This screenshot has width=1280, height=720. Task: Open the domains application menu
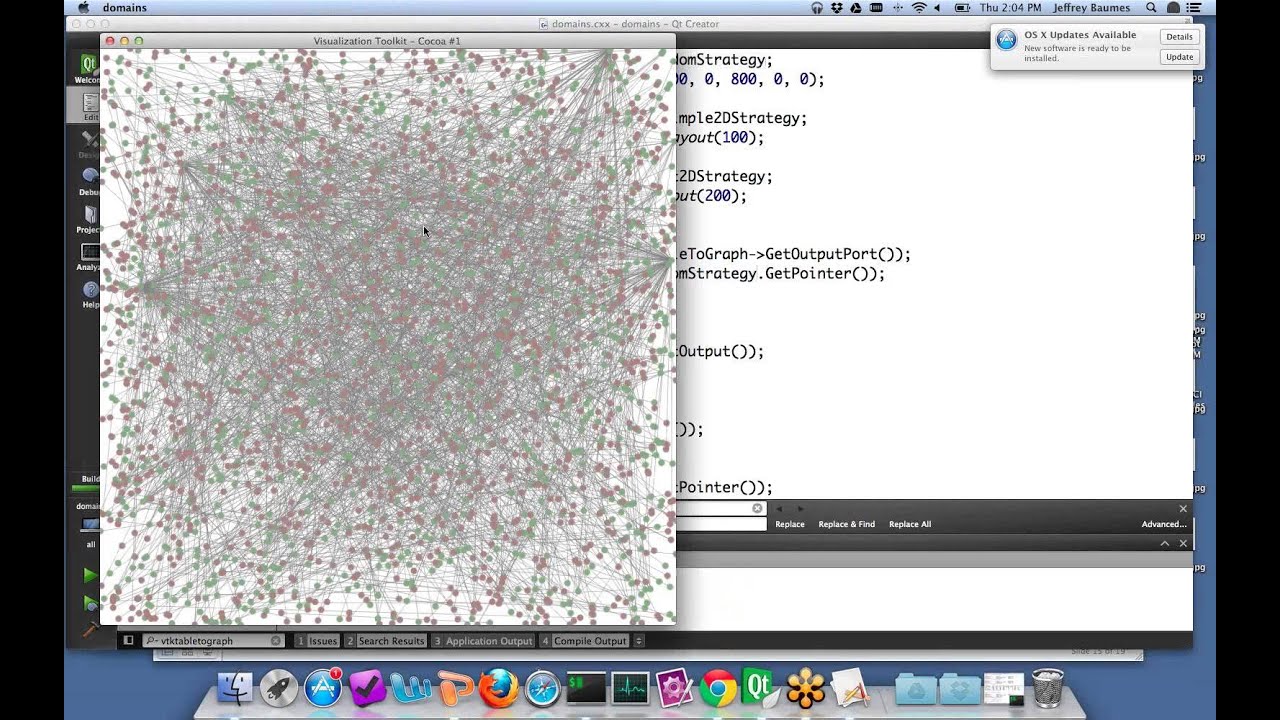pos(124,8)
